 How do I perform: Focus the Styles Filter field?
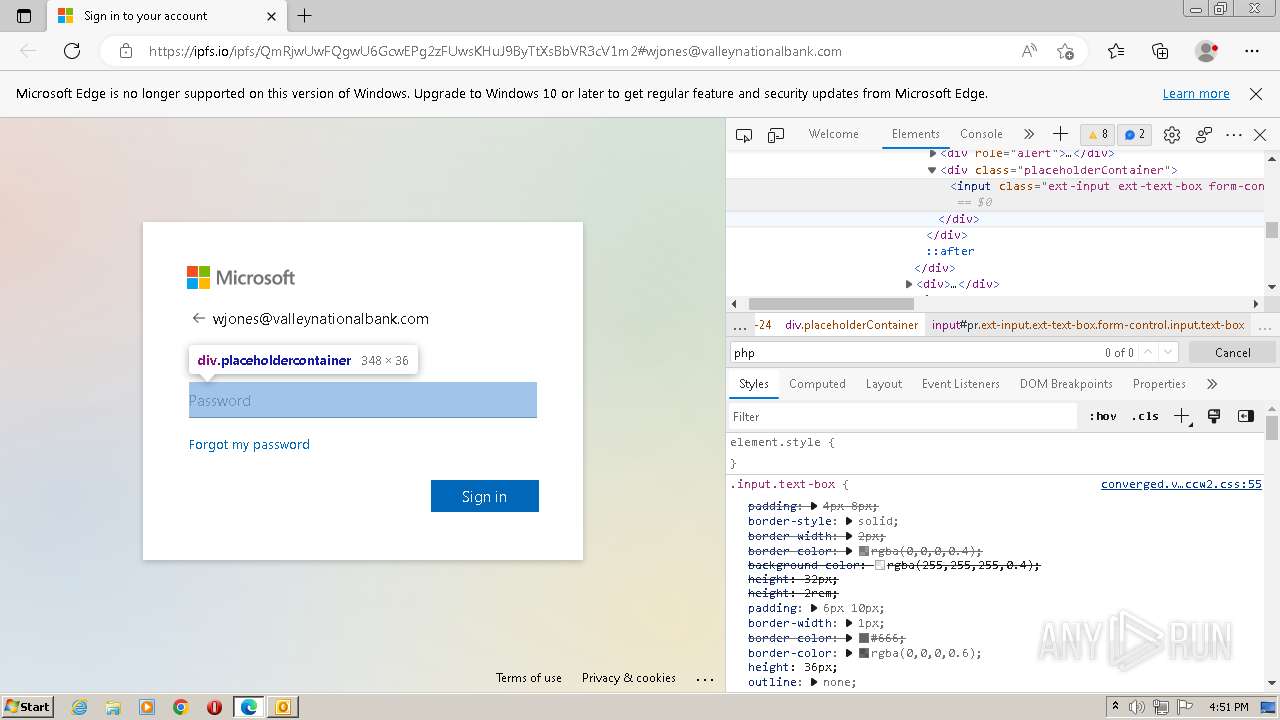click(x=902, y=417)
